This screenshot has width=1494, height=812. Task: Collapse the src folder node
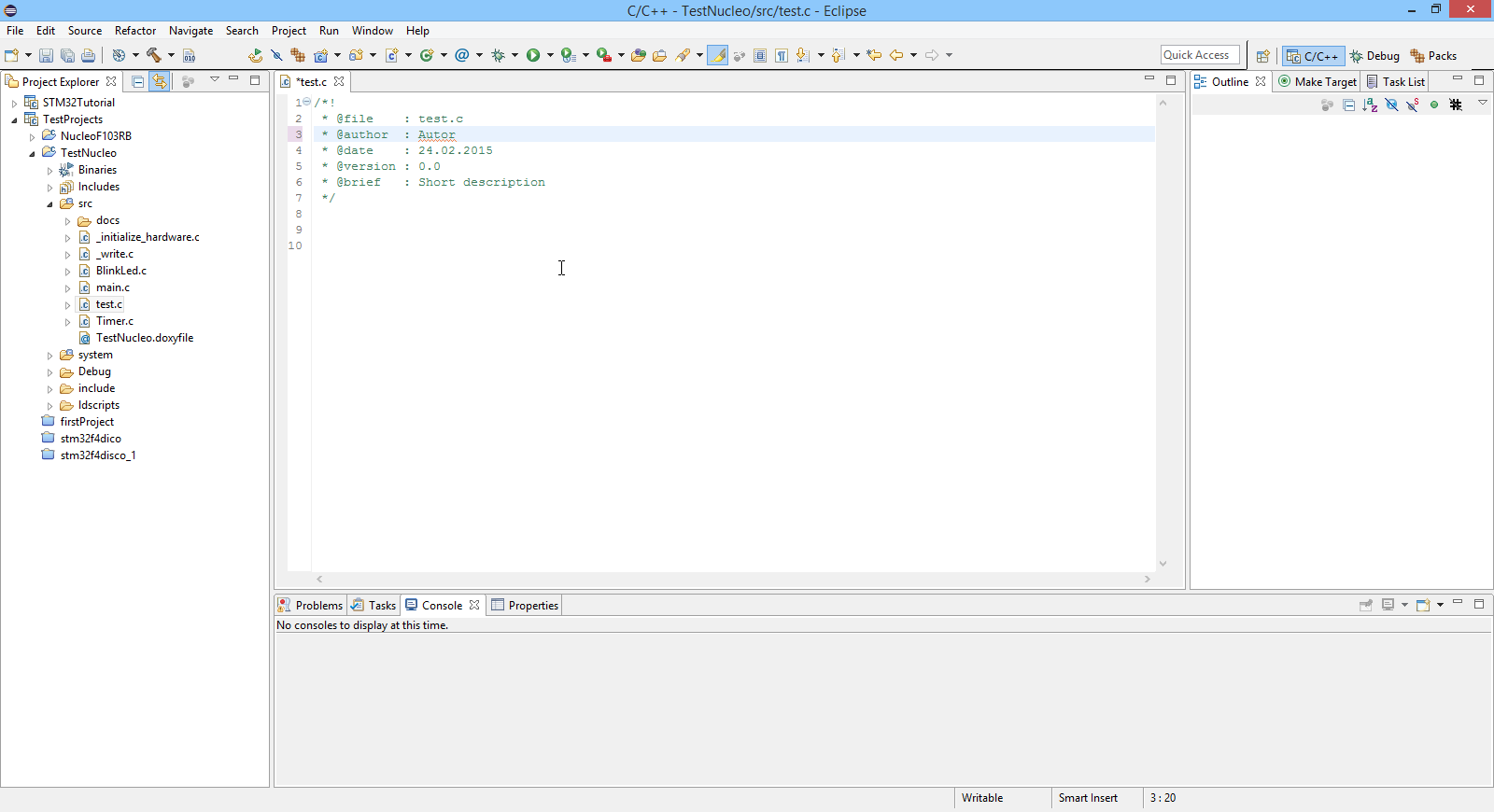pos(49,203)
